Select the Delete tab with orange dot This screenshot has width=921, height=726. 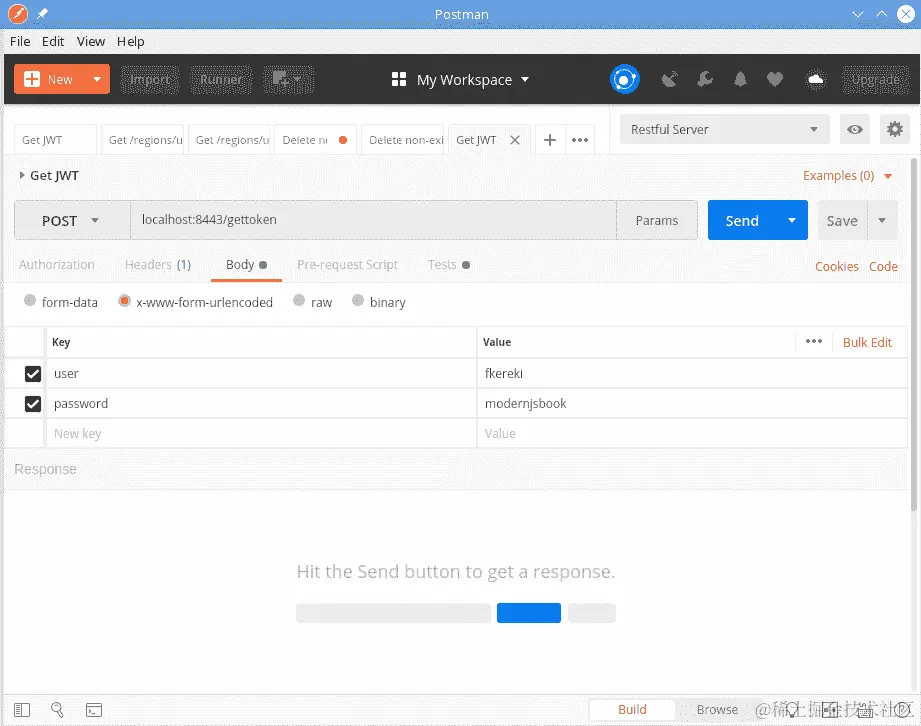point(315,140)
